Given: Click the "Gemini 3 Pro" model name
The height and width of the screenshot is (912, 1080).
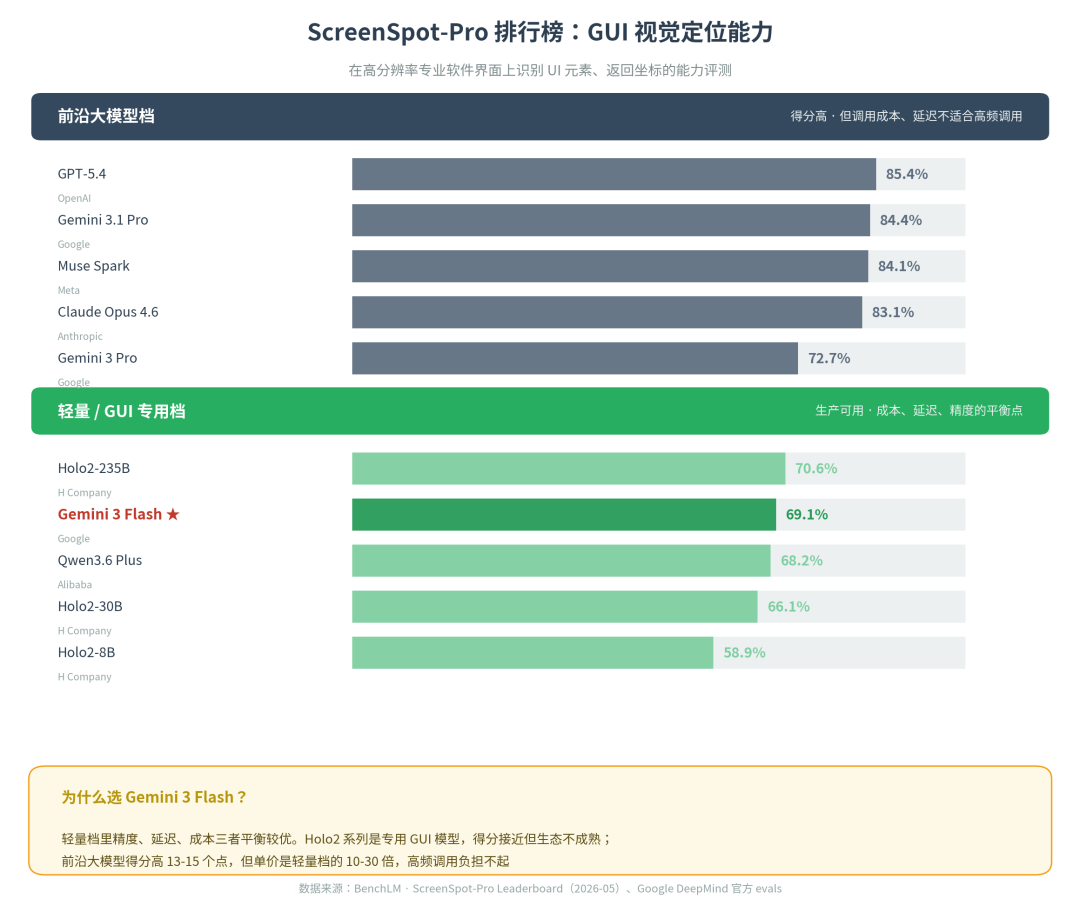Looking at the screenshot, I should click(x=98, y=358).
